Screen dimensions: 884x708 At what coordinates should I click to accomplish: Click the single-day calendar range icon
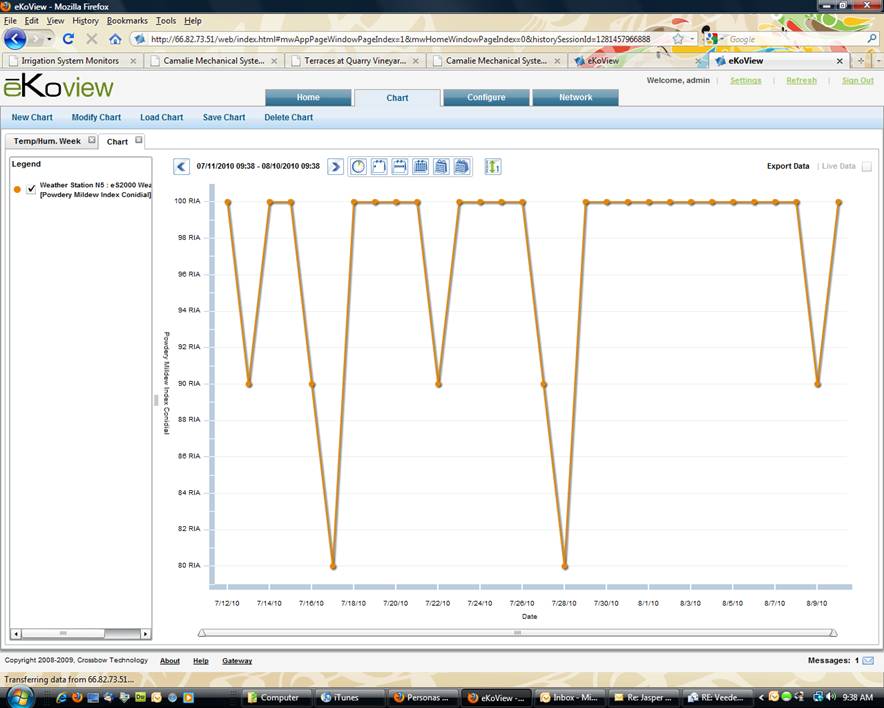pos(379,167)
